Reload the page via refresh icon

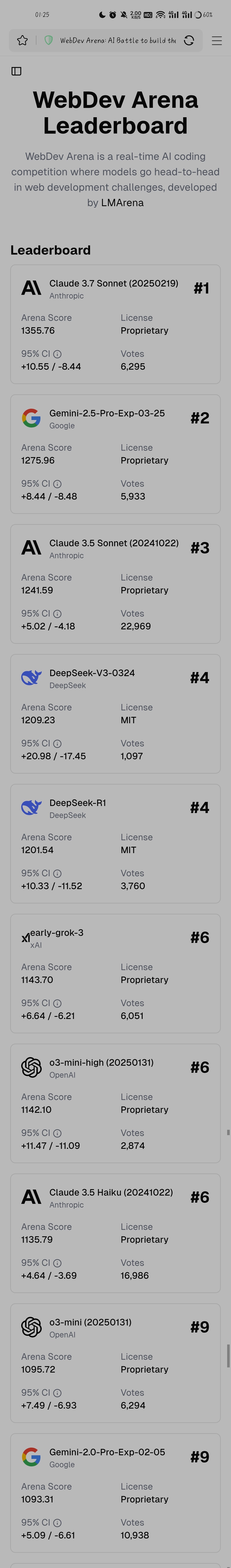189,40
